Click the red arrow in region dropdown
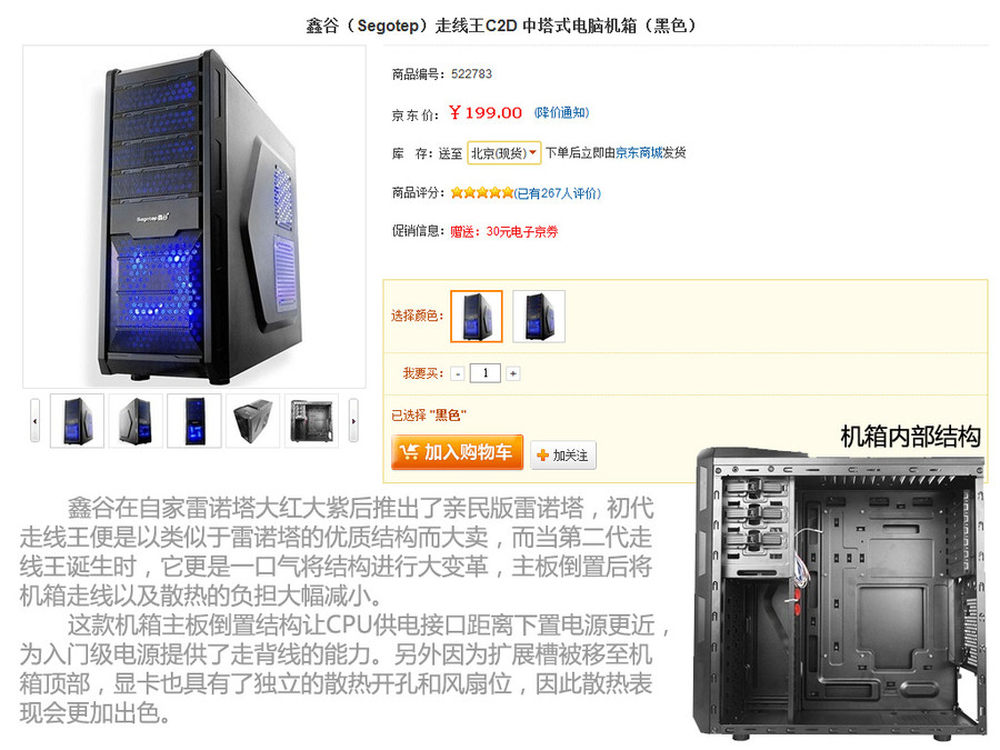The width and height of the screenshot is (1000, 750). 533,152
